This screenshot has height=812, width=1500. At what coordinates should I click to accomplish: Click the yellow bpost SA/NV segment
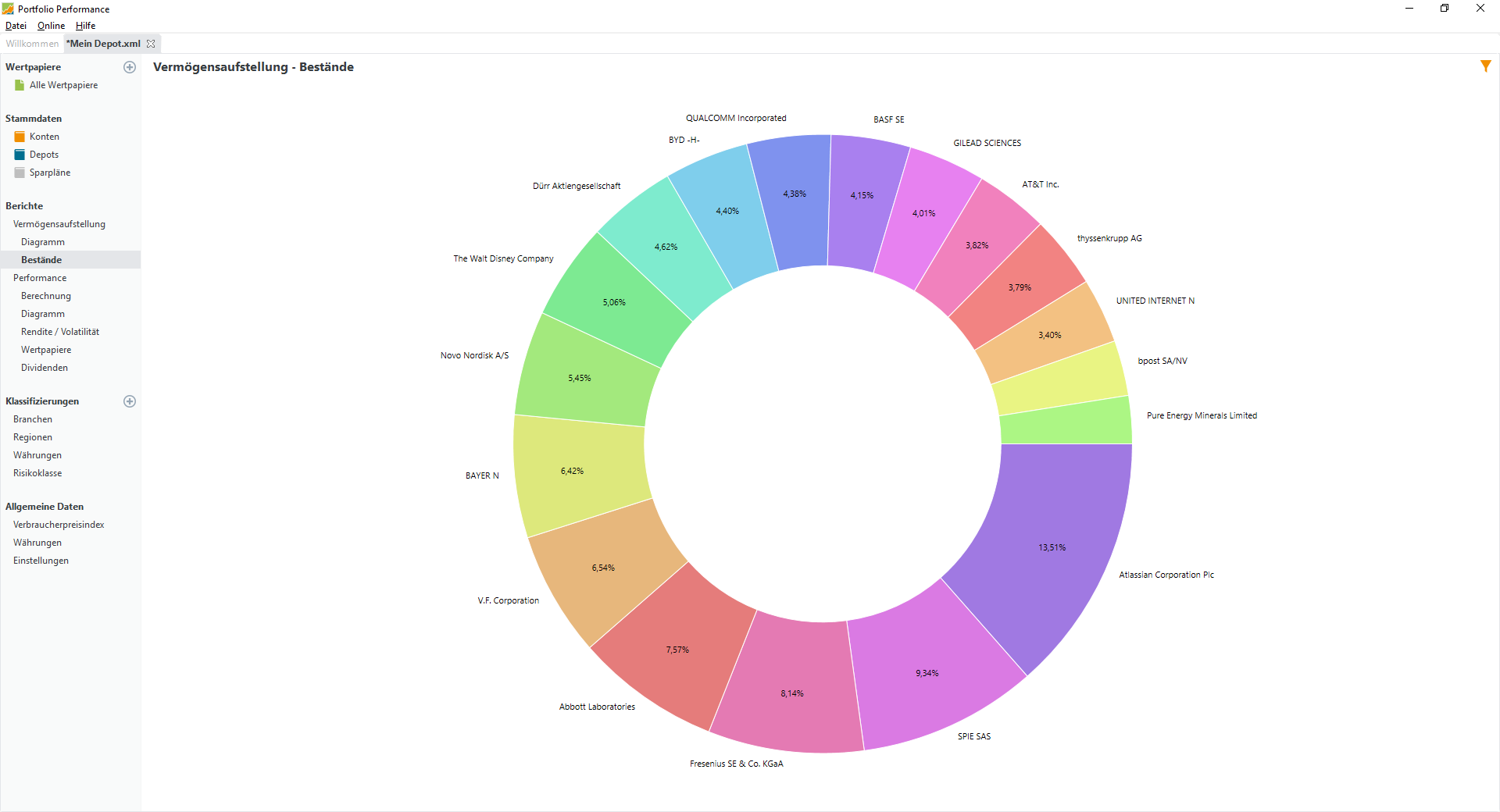coord(1062,379)
